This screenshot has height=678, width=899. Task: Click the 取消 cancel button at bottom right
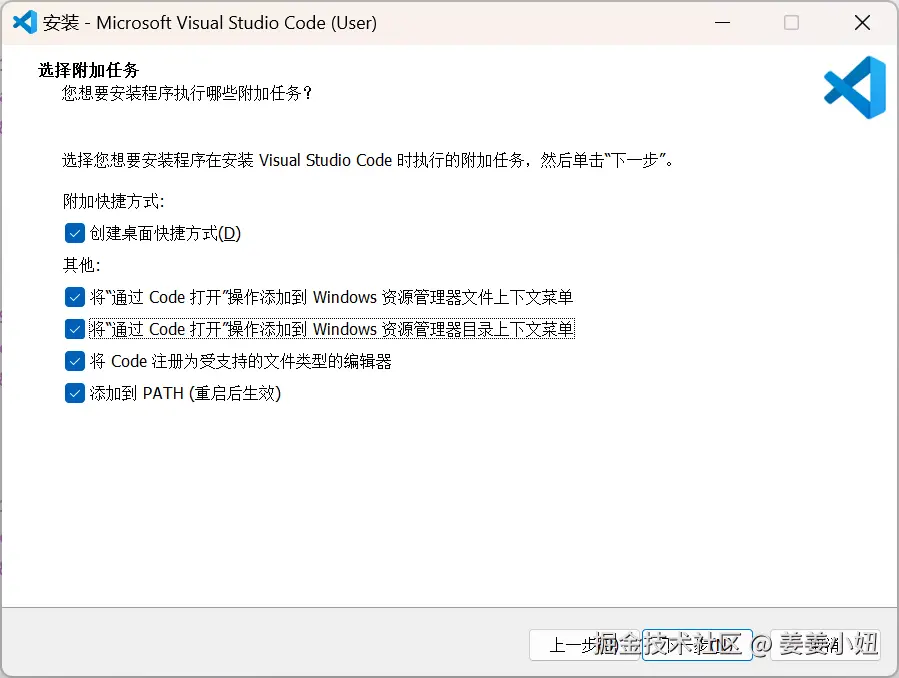click(825, 645)
